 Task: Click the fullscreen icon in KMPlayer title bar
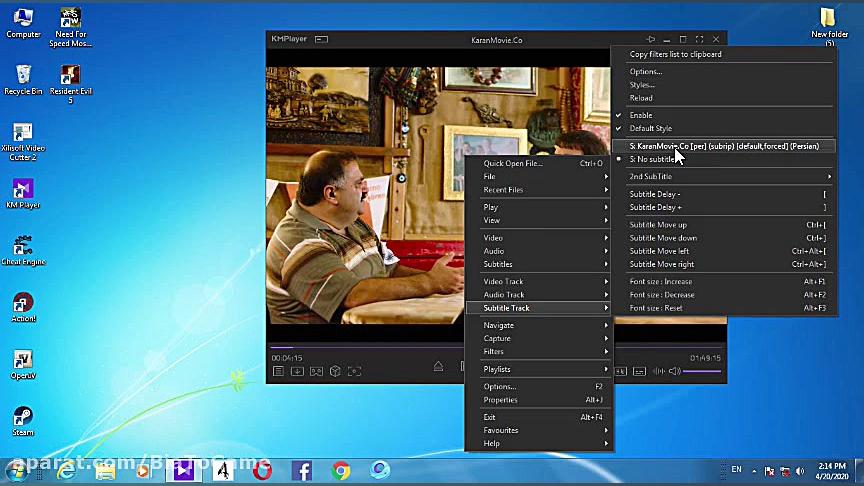point(699,39)
